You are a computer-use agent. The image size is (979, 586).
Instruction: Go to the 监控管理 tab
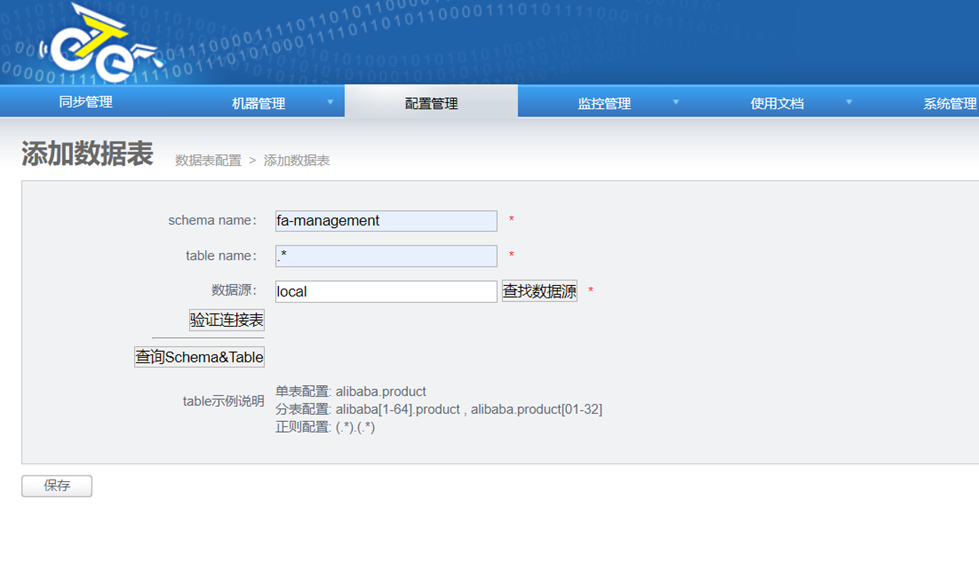tap(604, 103)
